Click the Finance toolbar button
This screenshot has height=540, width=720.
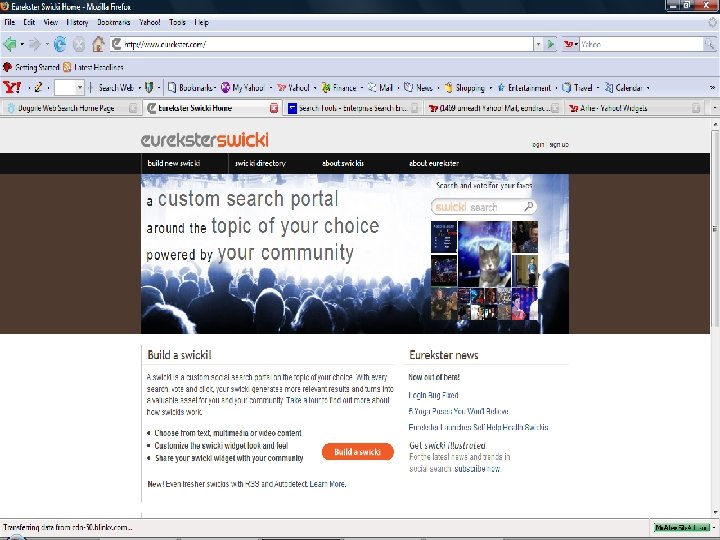(x=339, y=87)
